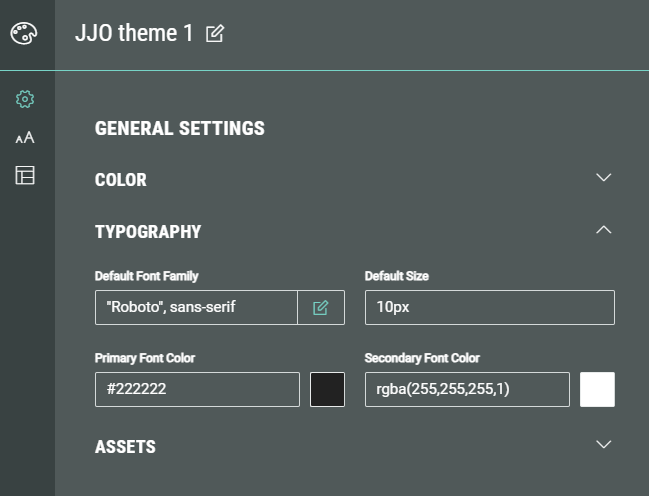Open typography settings in sidebar

tap(25, 138)
